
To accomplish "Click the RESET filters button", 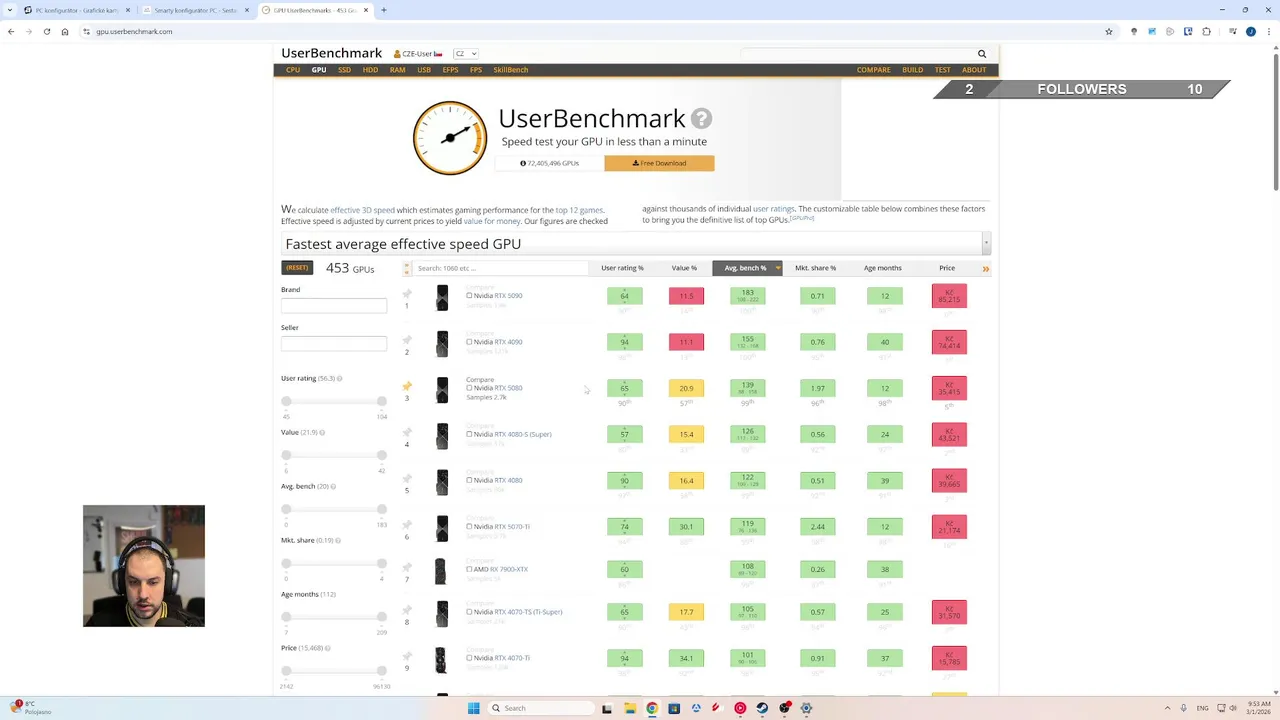I will pos(297,268).
